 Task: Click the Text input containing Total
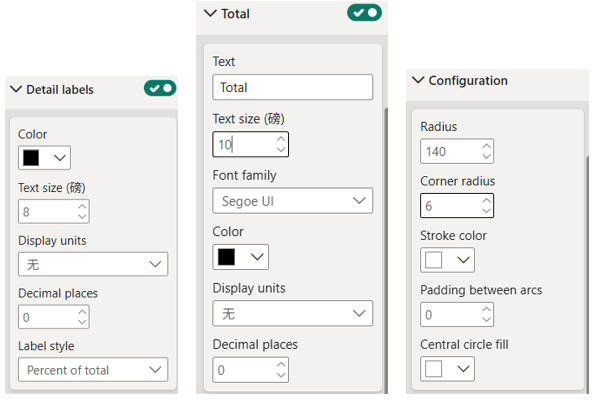click(293, 87)
